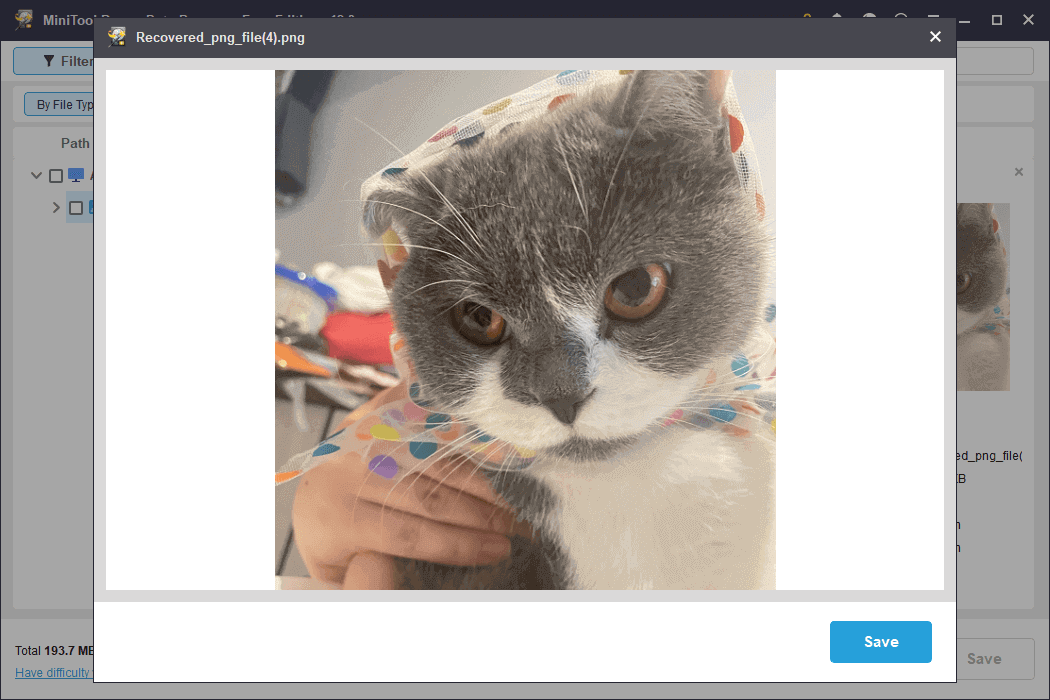Select the Path column header

75,143
